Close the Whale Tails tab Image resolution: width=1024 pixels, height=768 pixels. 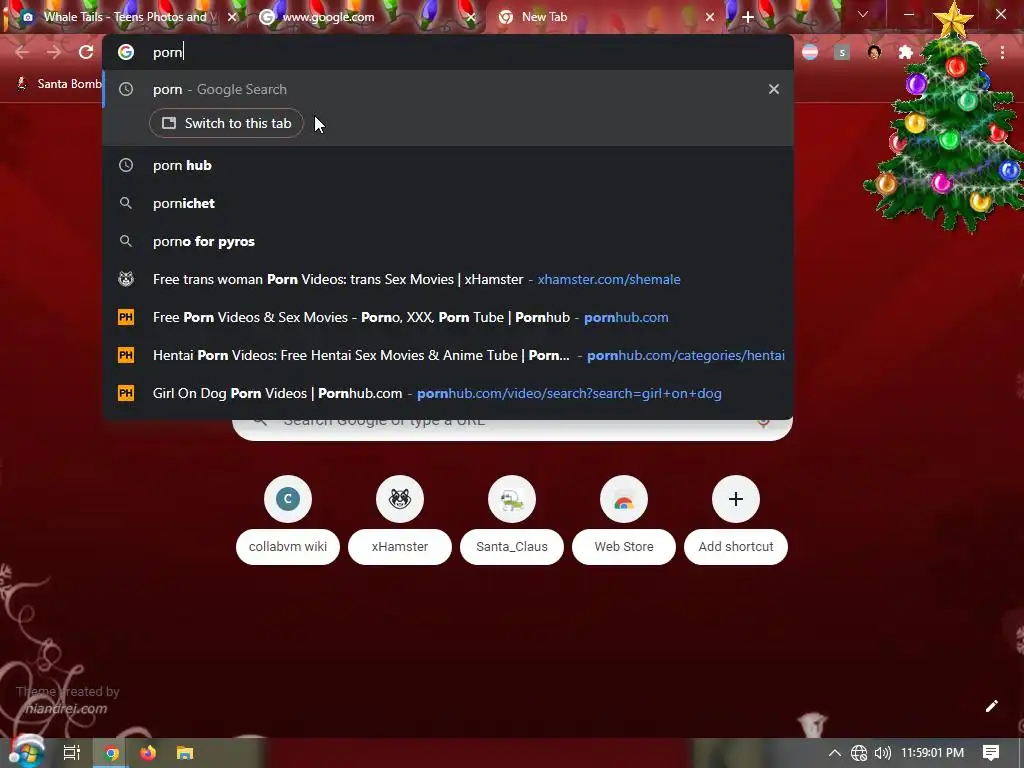tap(232, 17)
